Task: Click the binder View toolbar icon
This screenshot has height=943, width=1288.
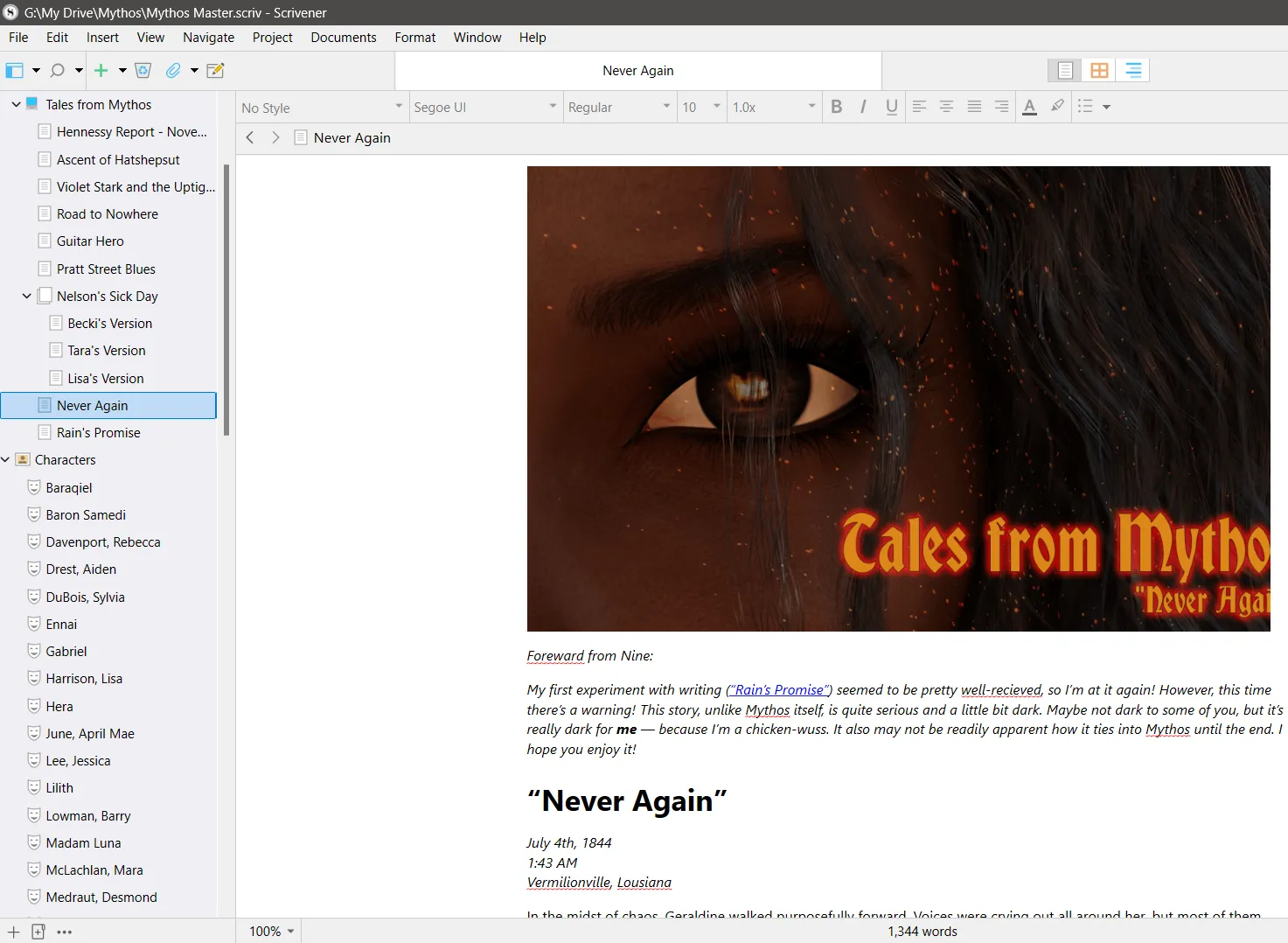Action: [x=15, y=71]
